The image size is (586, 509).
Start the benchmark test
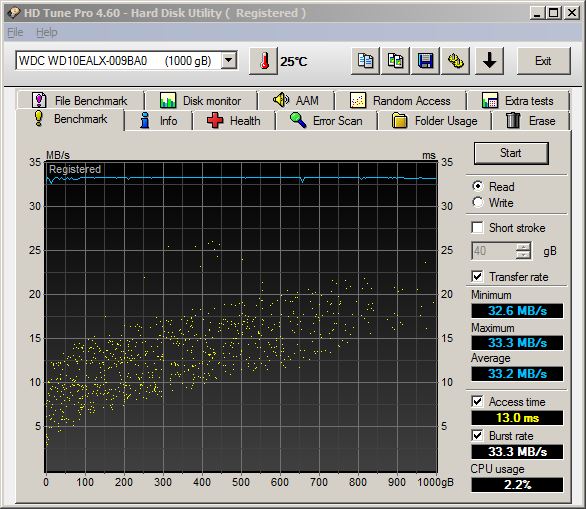[511, 153]
